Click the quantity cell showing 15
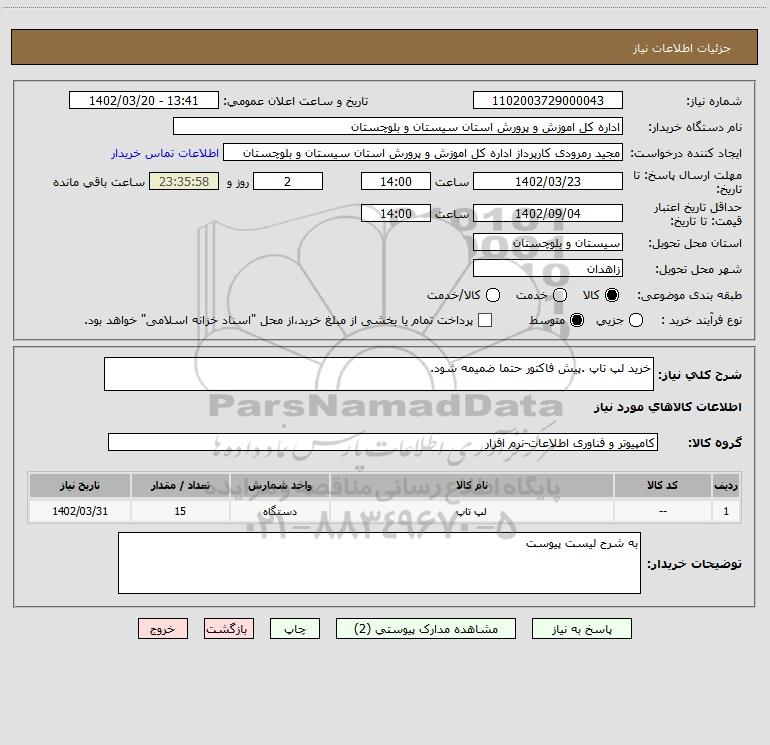The height and width of the screenshot is (745, 770). [180, 511]
